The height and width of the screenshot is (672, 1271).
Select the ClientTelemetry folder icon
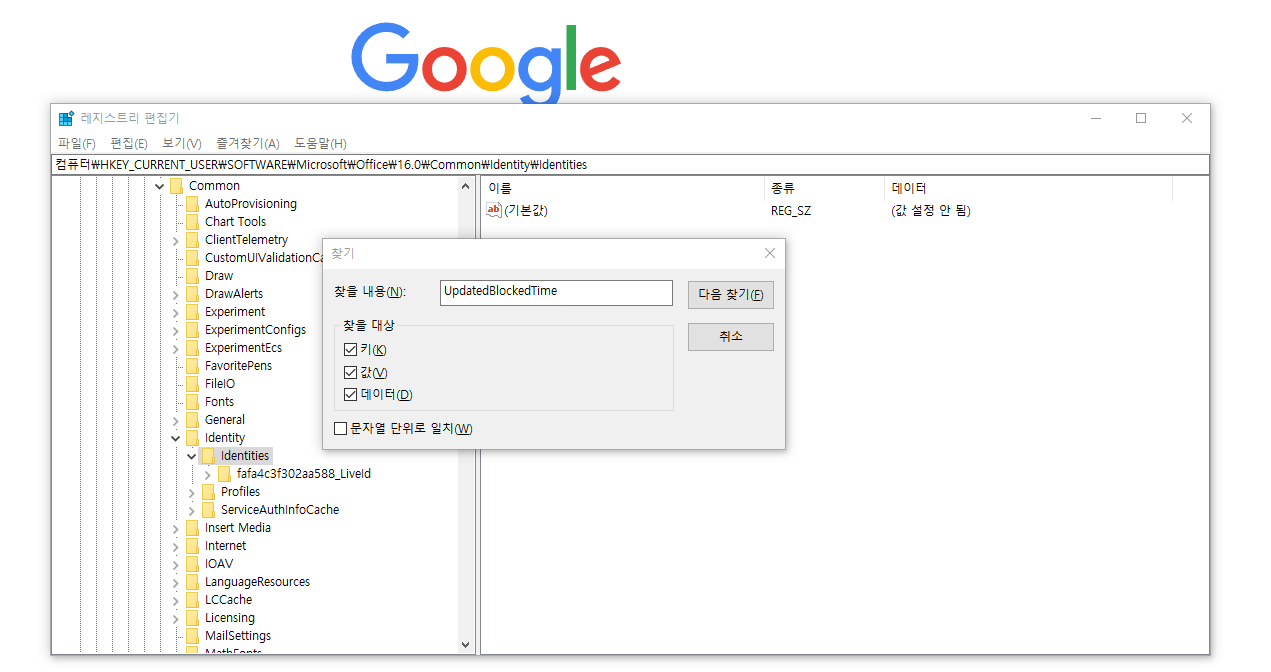(192, 240)
